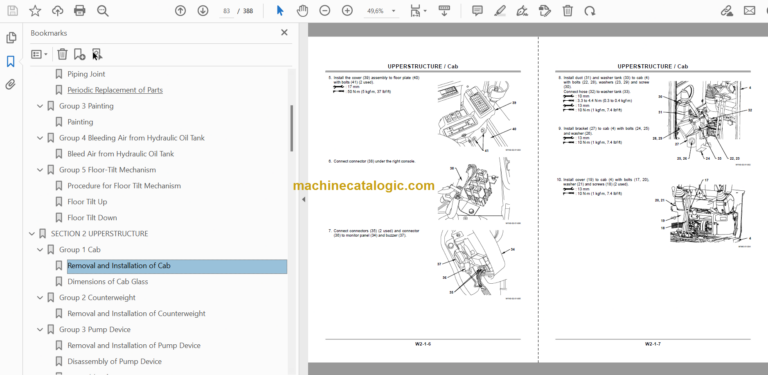Screen dimensions: 768x375
Task: Select Removal and Installation of Cab
Action: [x=177, y=266]
